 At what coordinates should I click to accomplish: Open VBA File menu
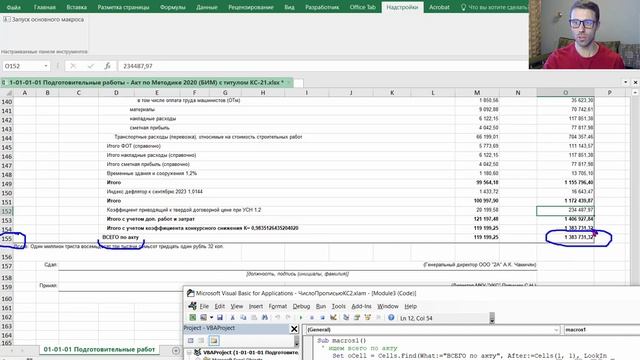pos(204,306)
